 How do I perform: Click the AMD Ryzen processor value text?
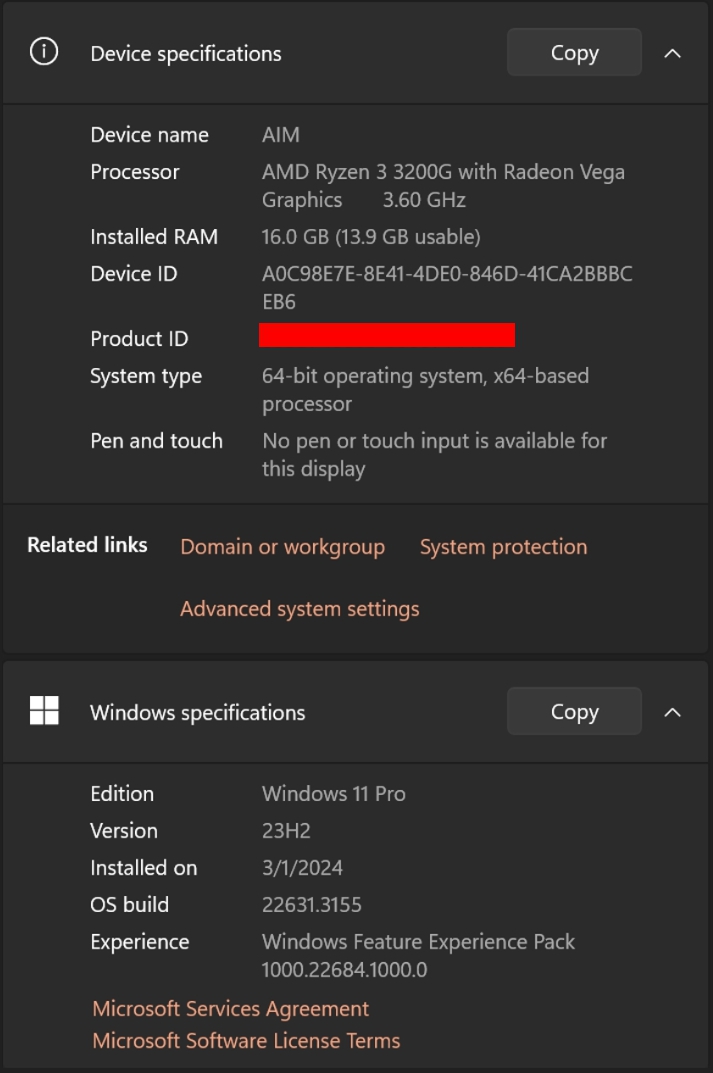tap(443, 185)
